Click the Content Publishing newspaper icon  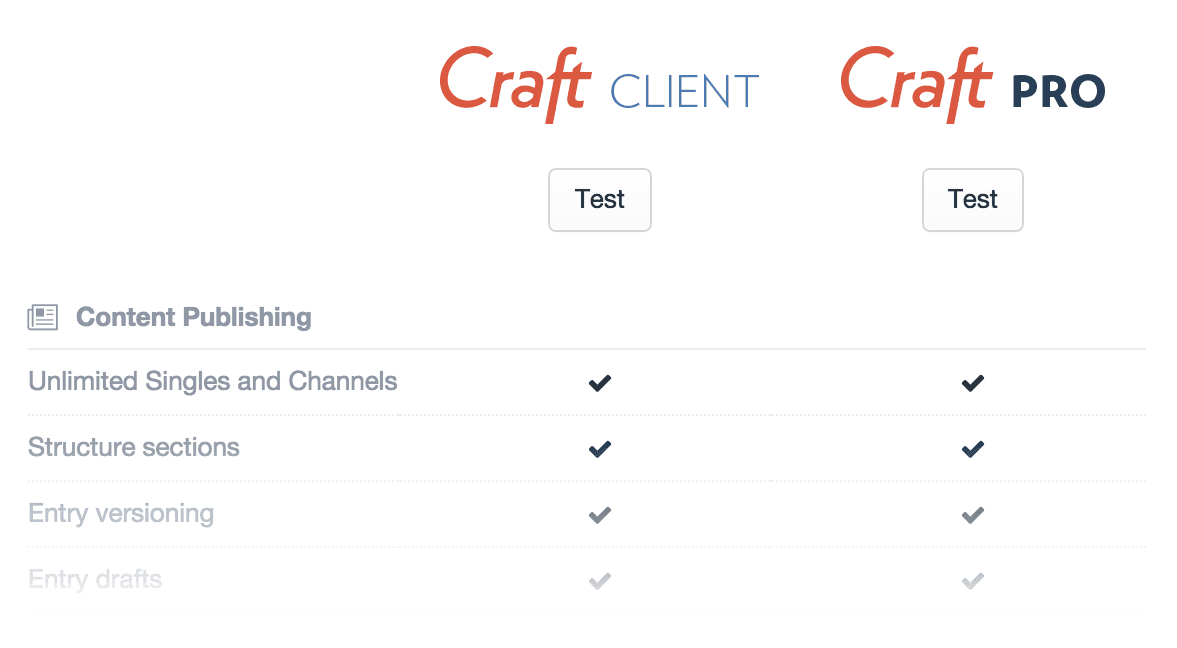[43, 318]
